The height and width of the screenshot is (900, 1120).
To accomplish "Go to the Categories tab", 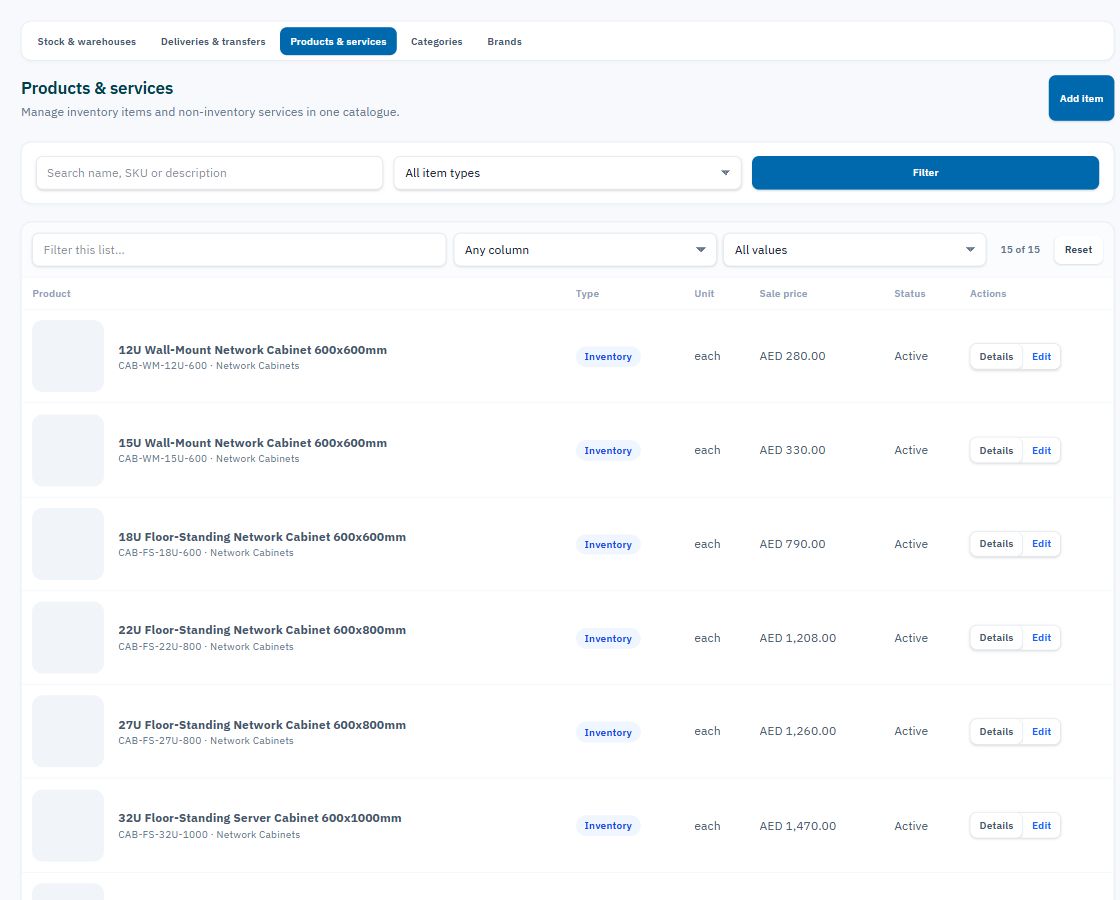I will [436, 41].
